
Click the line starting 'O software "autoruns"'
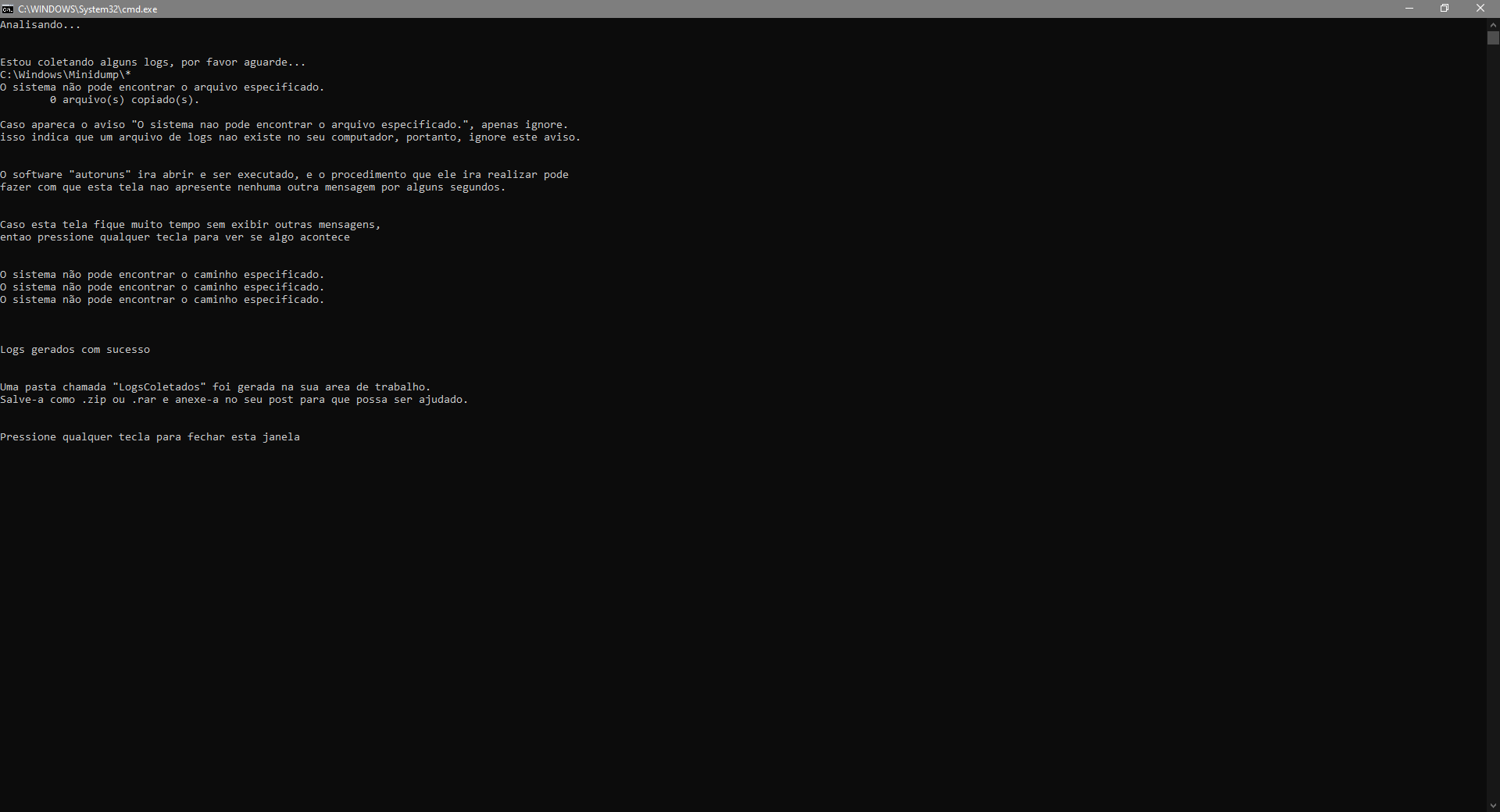284,175
